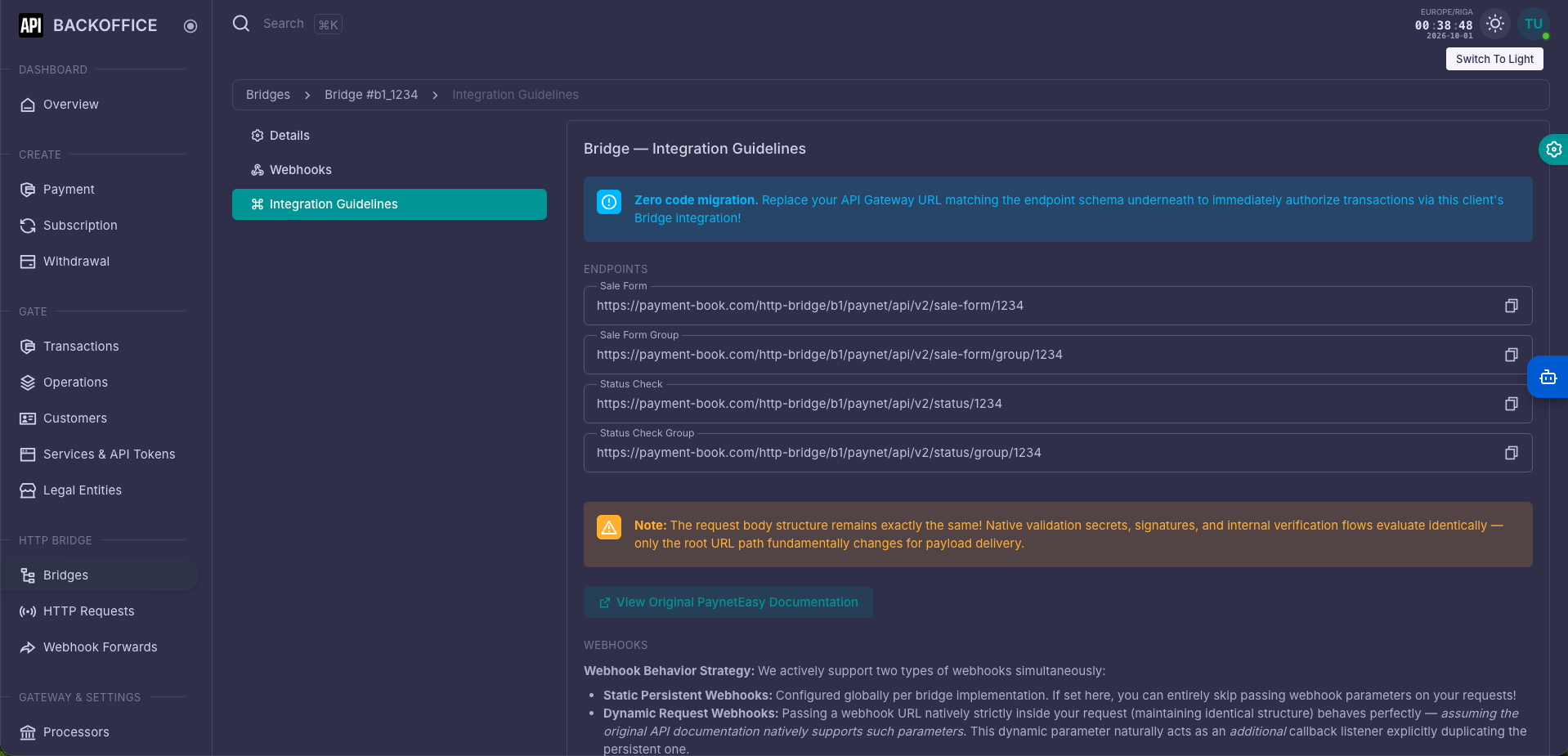Click the Sale Form URL field
The width and height of the screenshot is (1568, 756).
point(1058,306)
